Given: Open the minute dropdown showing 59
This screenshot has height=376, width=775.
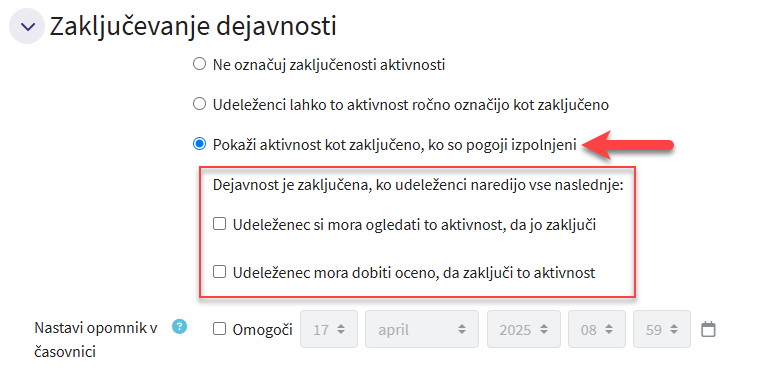Looking at the screenshot, I should [x=662, y=329].
